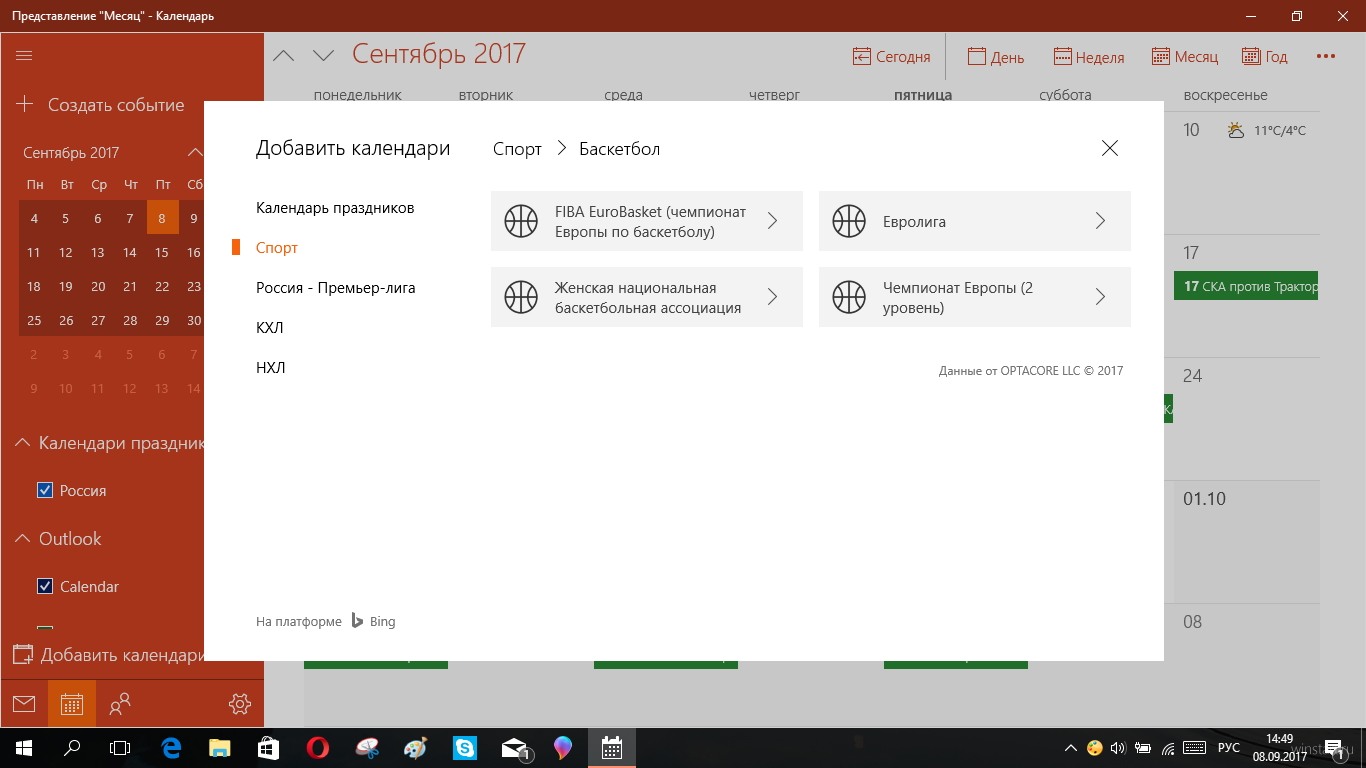Open the hamburger navigation menu
1366x768 pixels.
25,56
